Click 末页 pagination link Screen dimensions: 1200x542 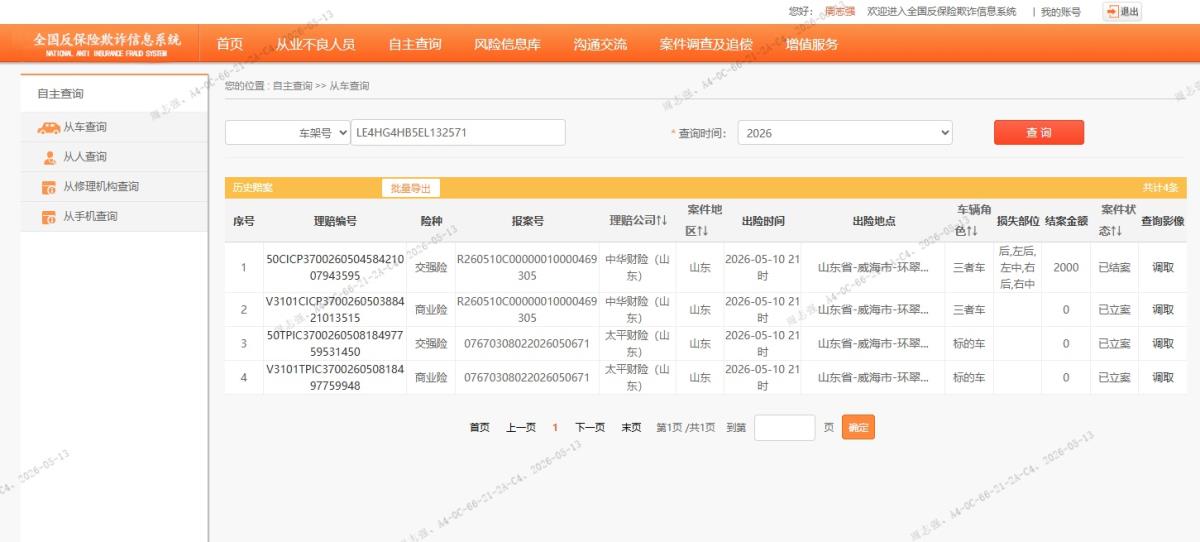tap(631, 428)
